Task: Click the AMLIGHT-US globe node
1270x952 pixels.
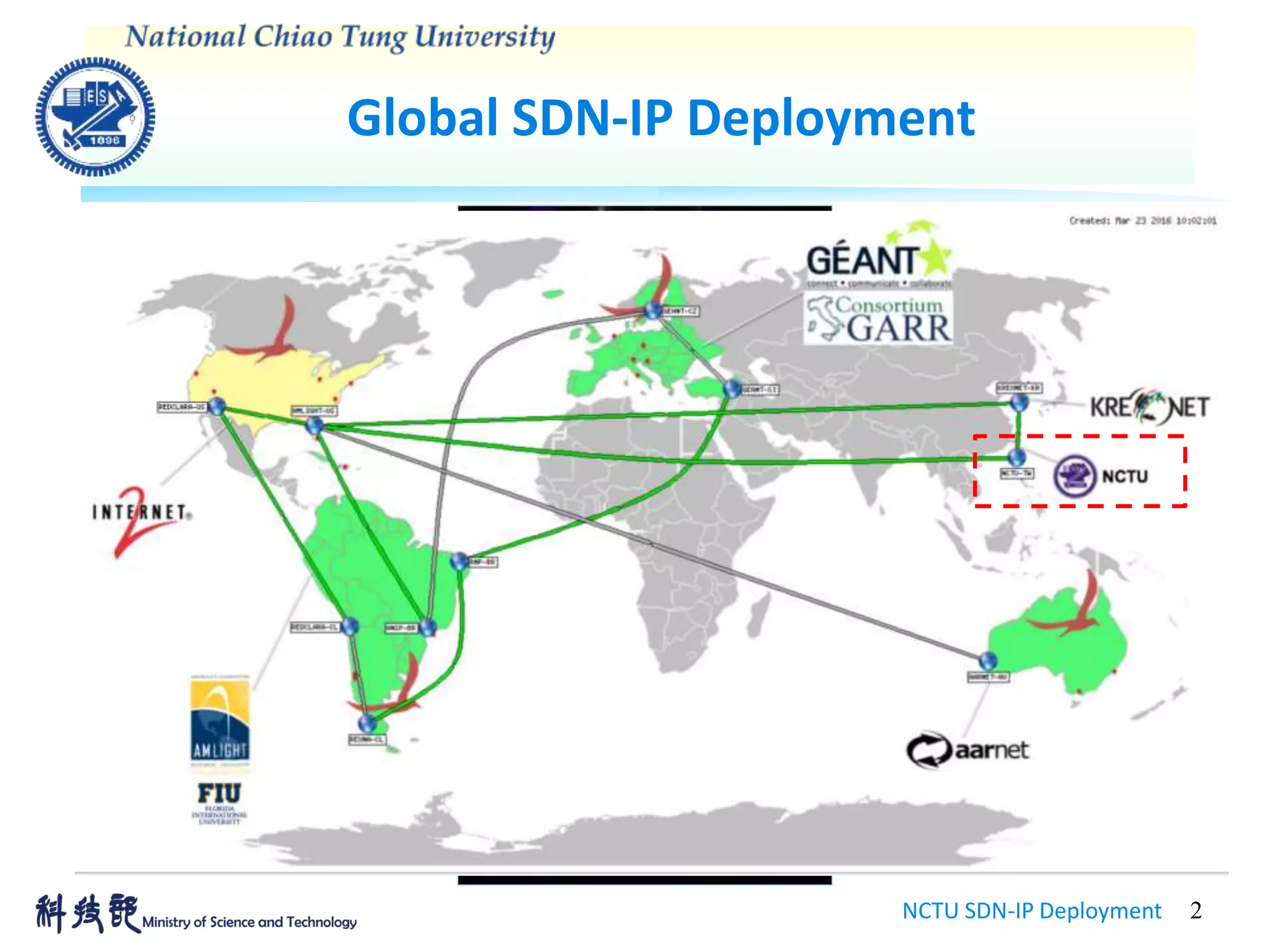Action: pos(314,425)
